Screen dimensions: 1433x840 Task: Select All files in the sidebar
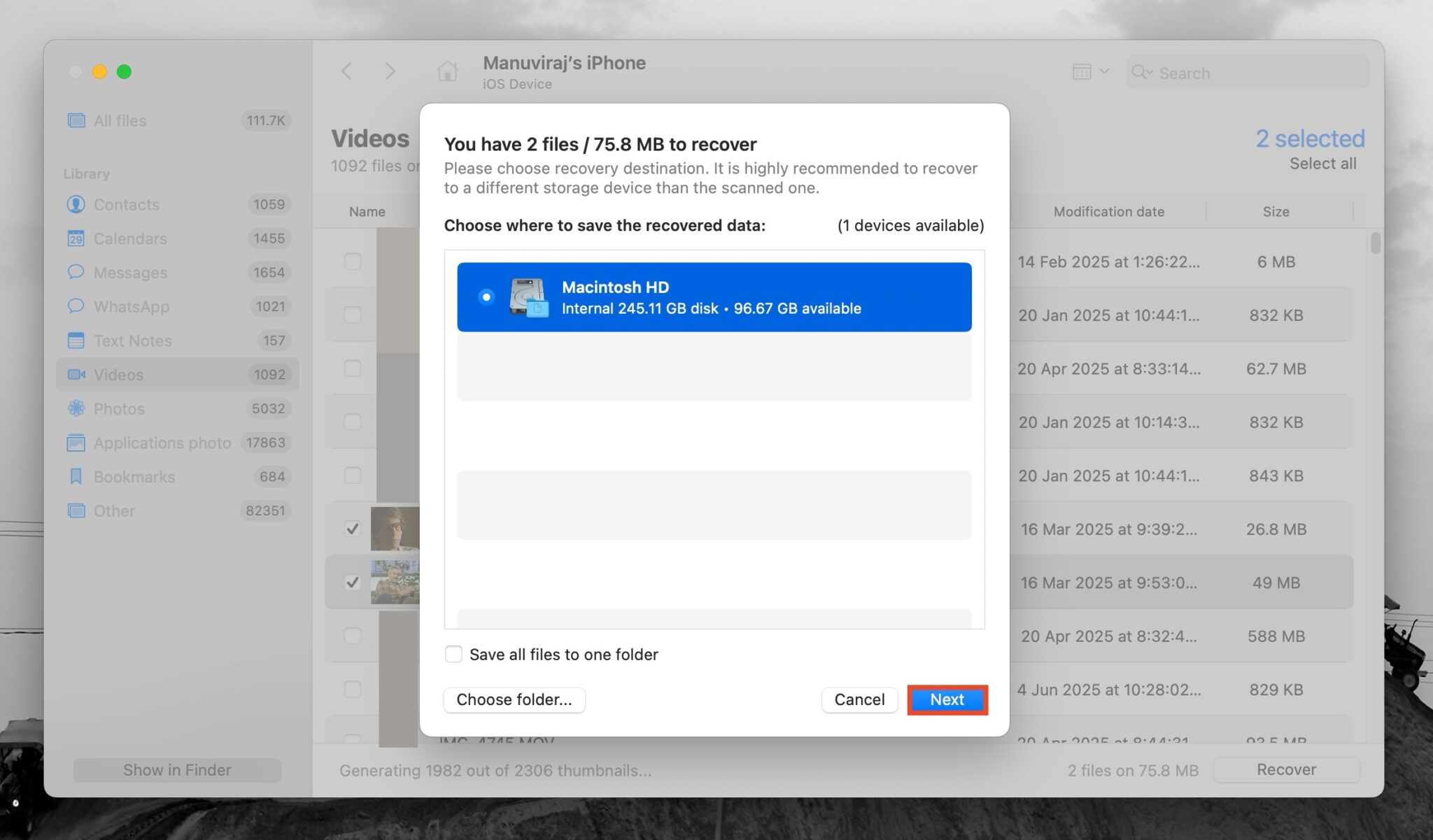click(120, 120)
